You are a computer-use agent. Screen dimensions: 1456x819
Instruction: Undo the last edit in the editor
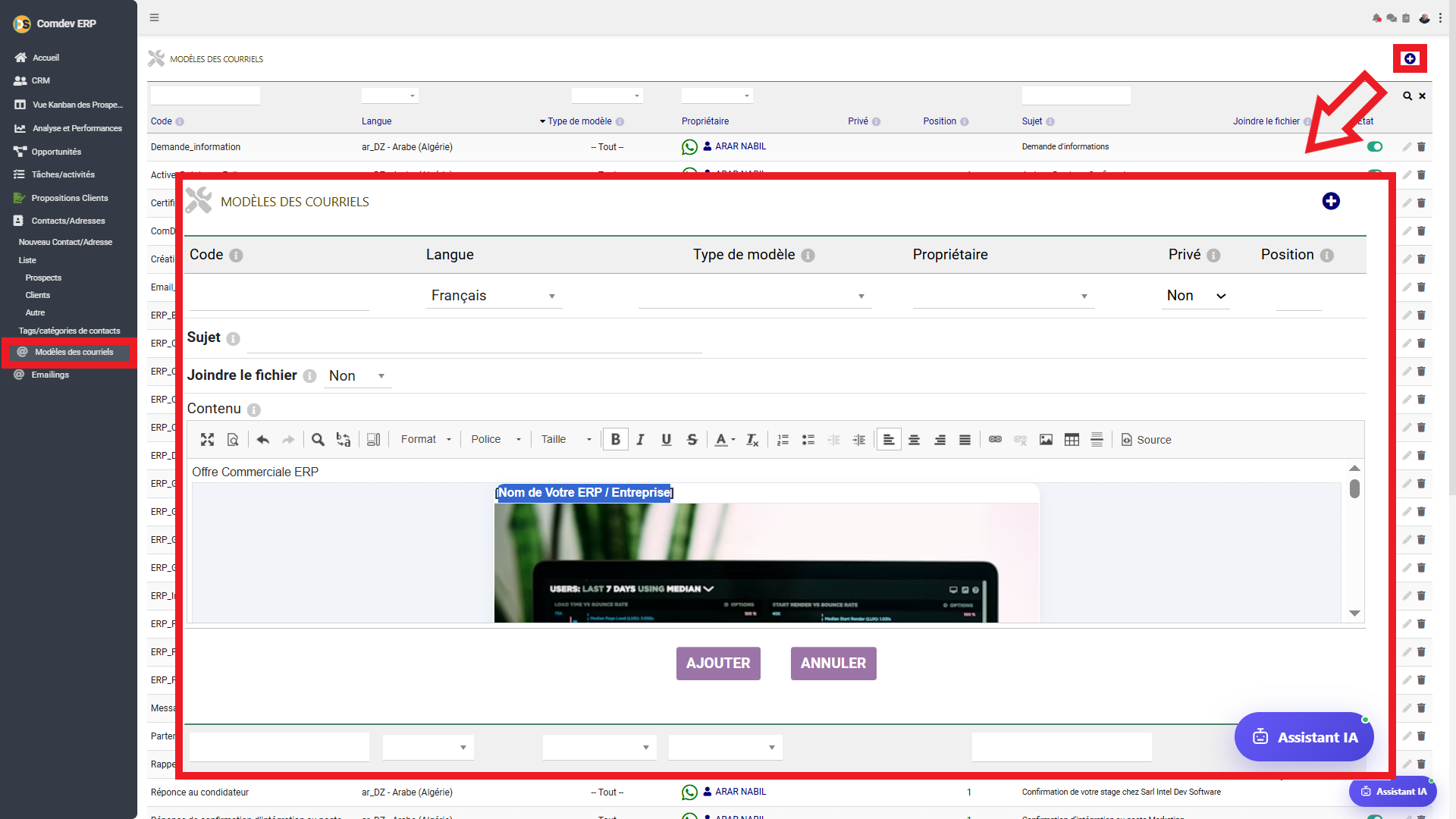coord(263,440)
